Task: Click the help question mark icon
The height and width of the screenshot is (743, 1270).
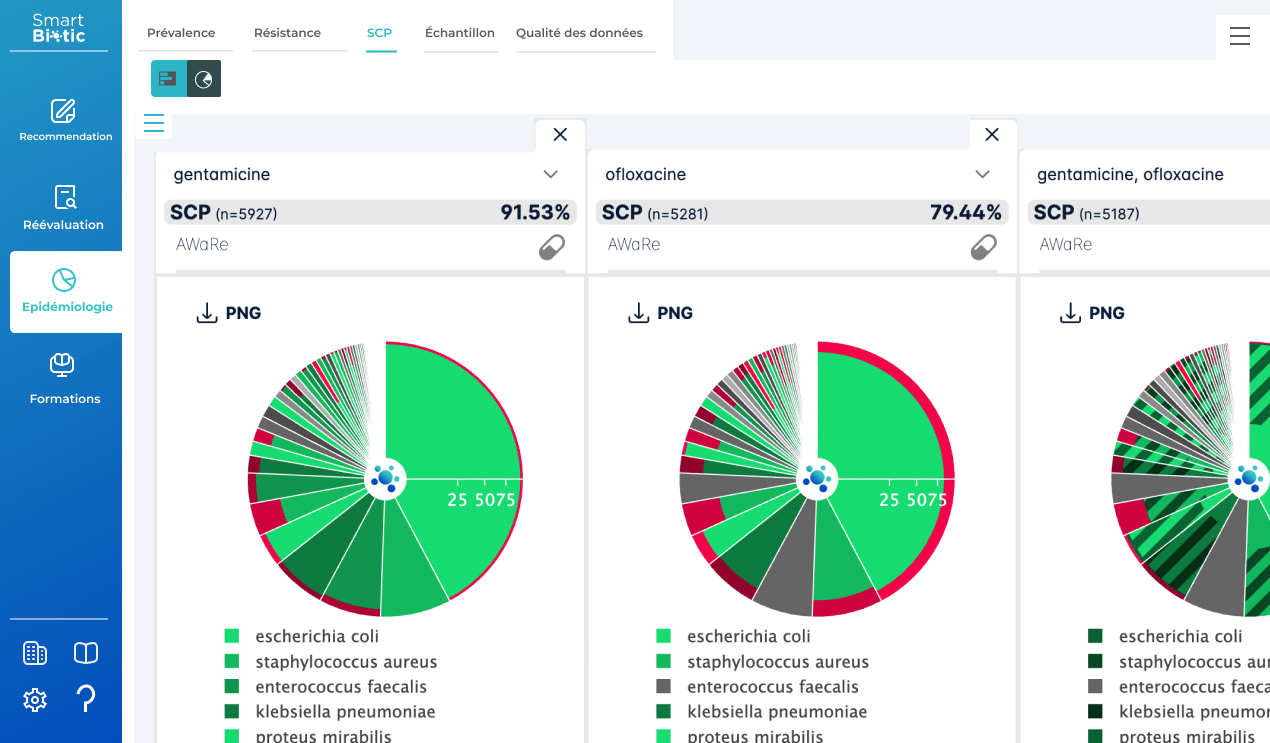Action: pyautogui.click(x=86, y=699)
